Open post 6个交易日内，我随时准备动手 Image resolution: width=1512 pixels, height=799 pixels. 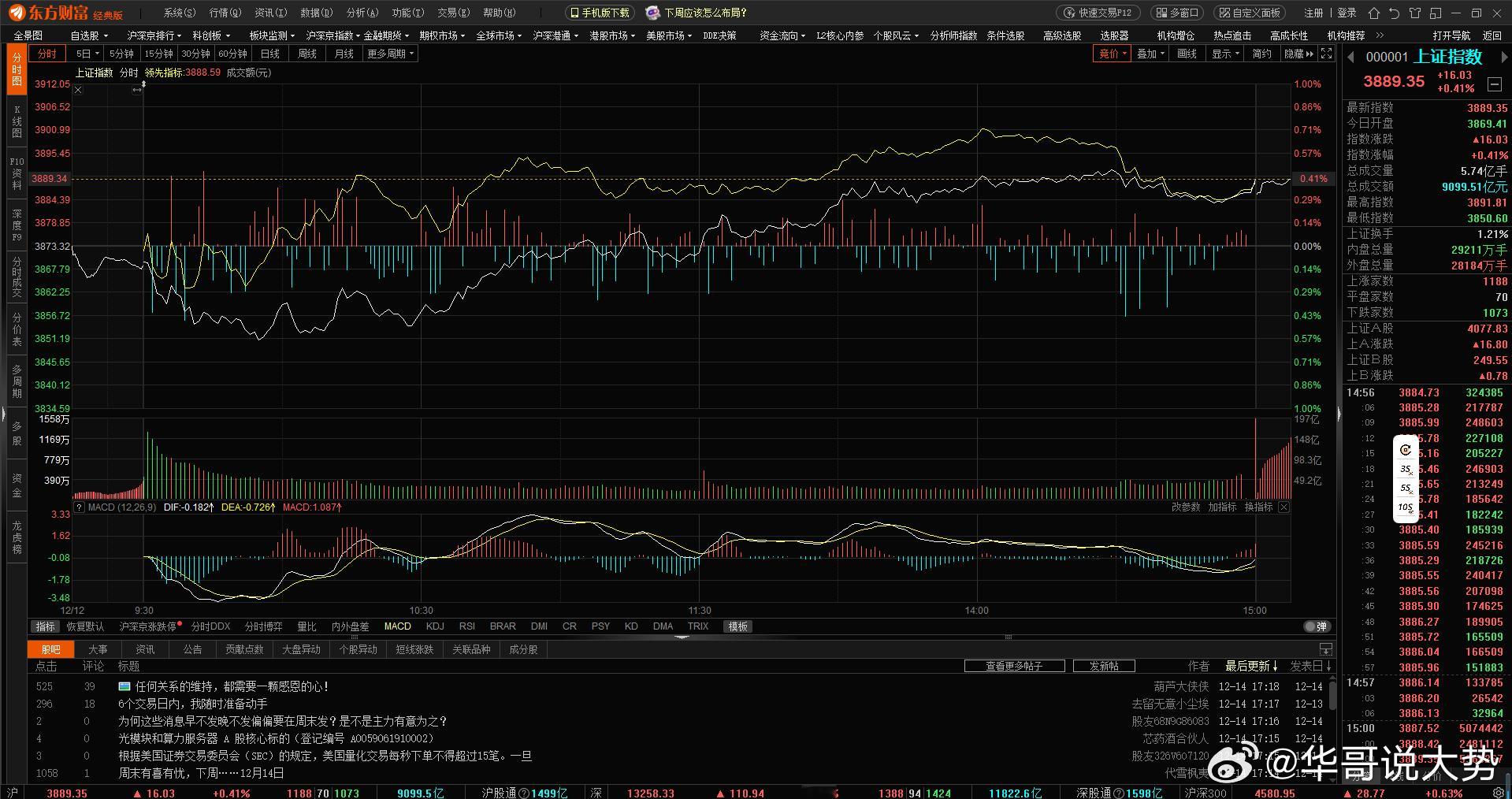coord(193,704)
